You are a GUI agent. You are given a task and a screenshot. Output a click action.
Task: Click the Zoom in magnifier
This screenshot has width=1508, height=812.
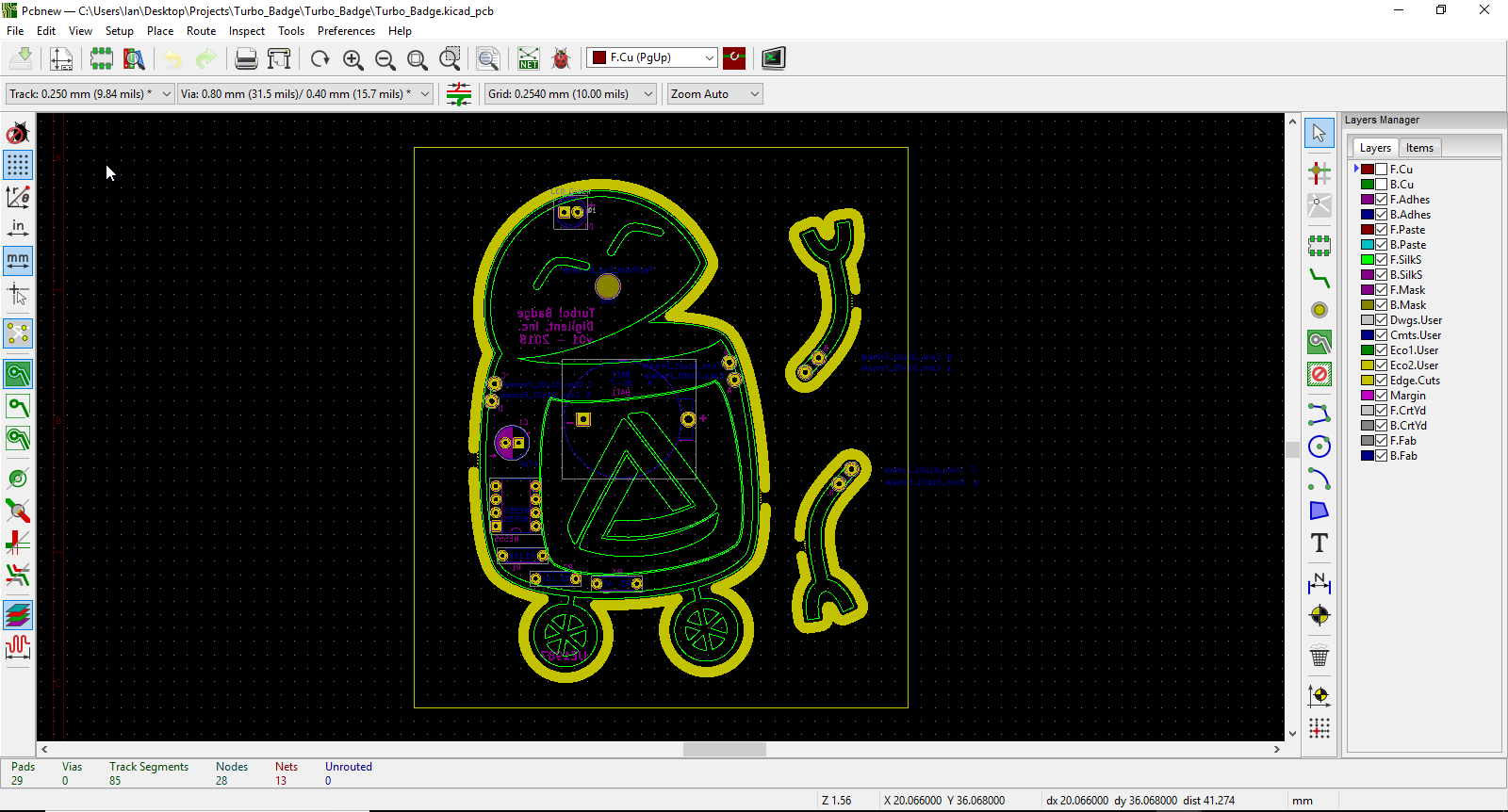353,58
